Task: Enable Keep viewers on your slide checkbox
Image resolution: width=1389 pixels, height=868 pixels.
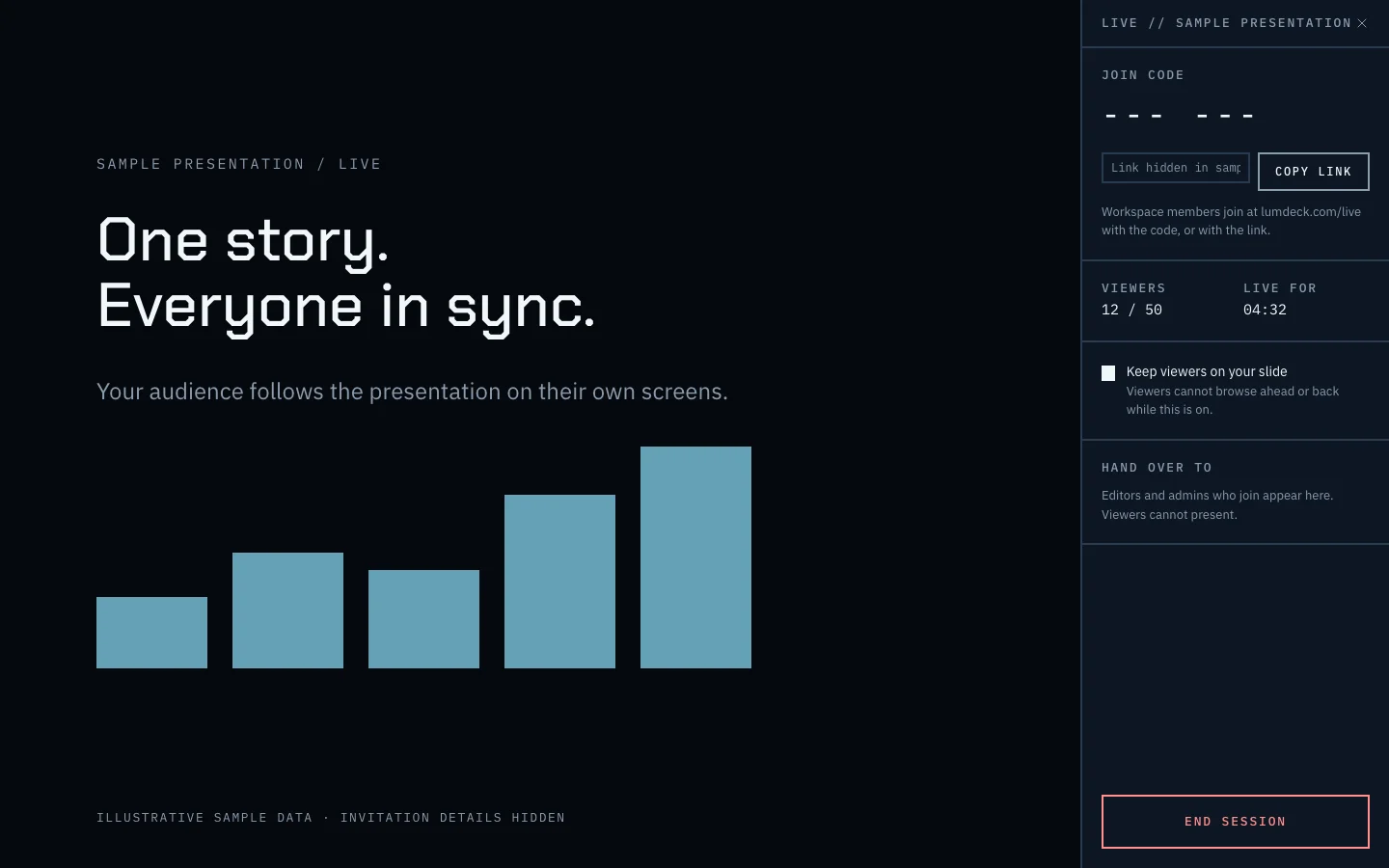Action: (x=1108, y=373)
